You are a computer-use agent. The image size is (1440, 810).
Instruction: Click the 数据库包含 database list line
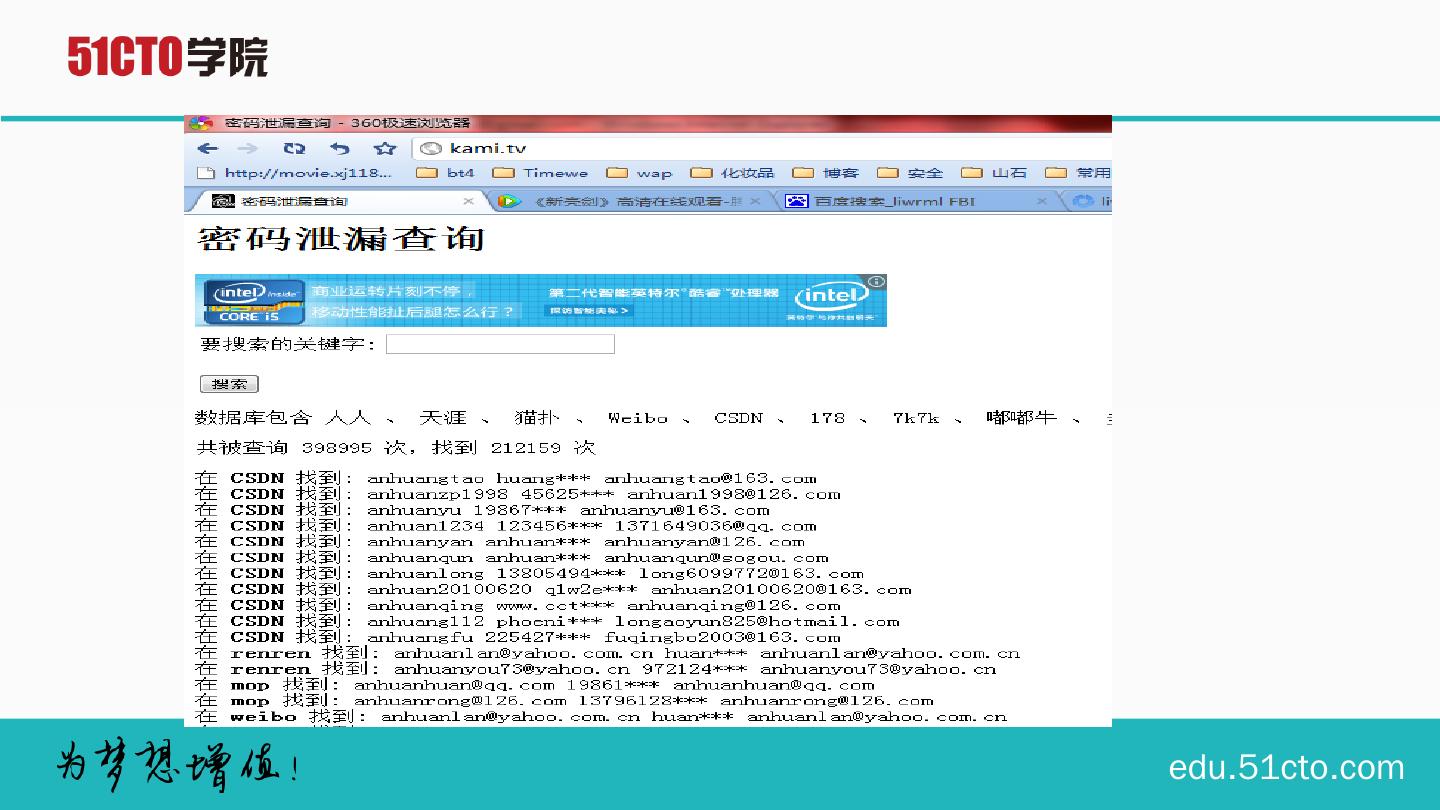tap(653, 418)
